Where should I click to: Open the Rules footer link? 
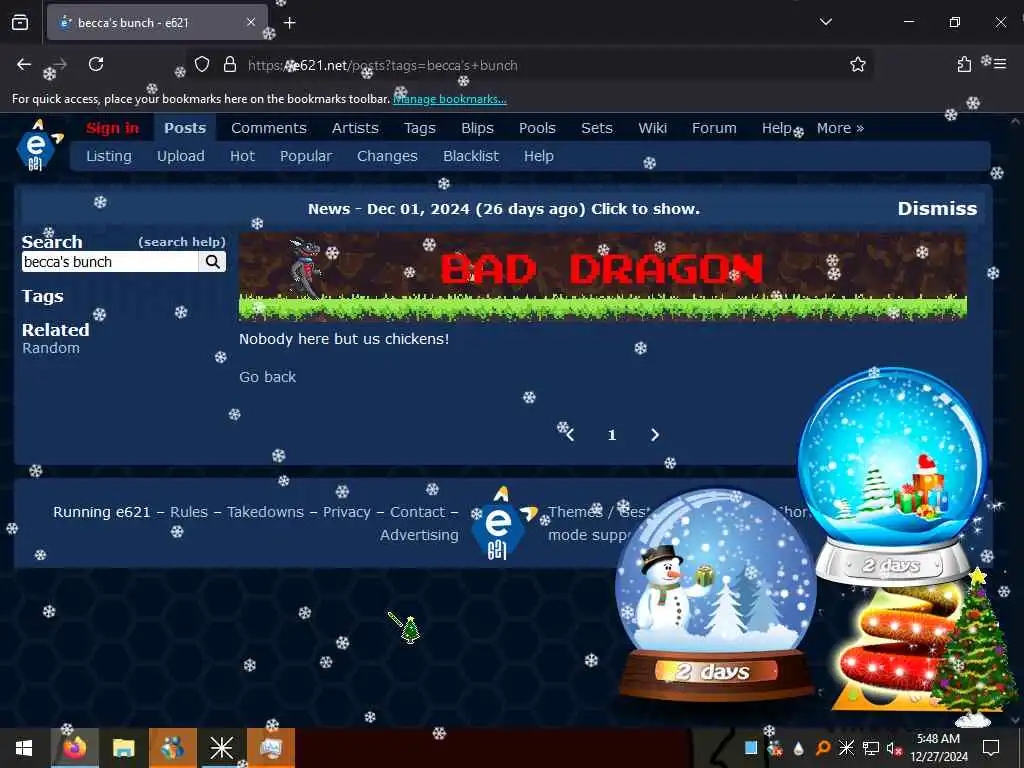pyautogui.click(x=189, y=512)
